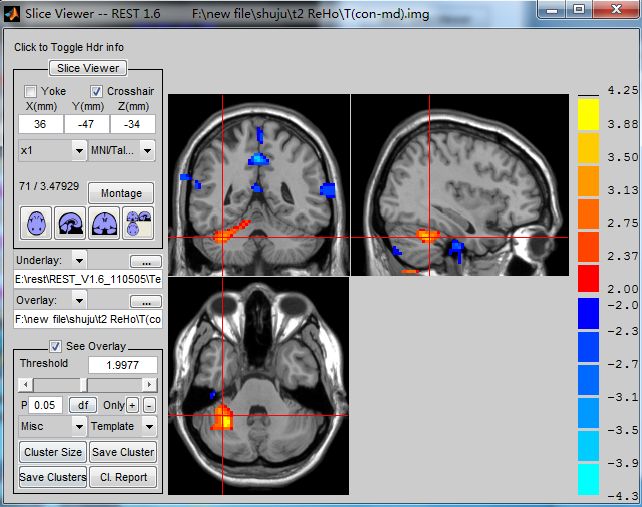642x507 pixels.
Task: Minimize the Slice Viewer window
Action: pyautogui.click(x=552, y=9)
